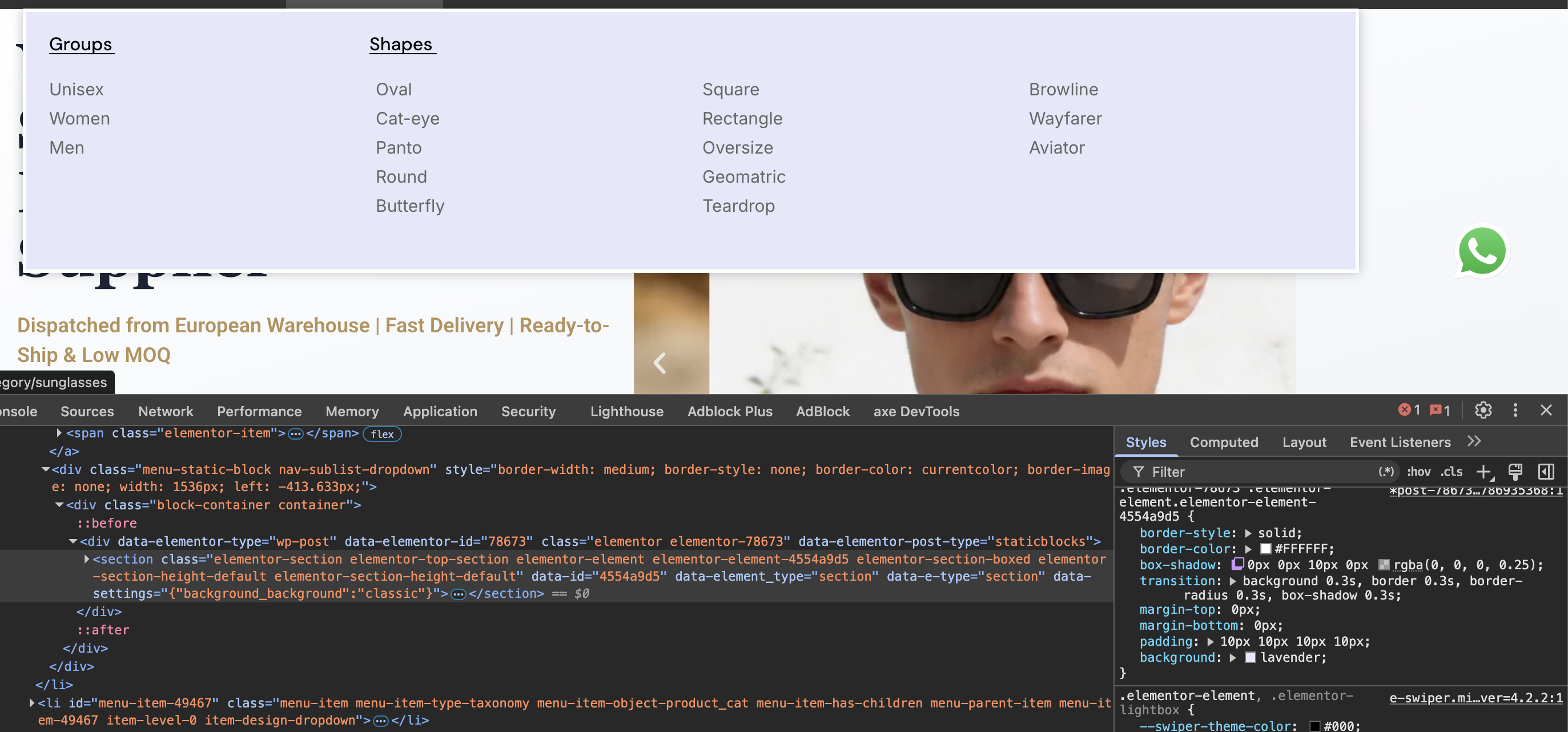Expand ellipsis of li menu-item-49467
This screenshot has height=732, width=1568.
pyautogui.click(x=381, y=721)
